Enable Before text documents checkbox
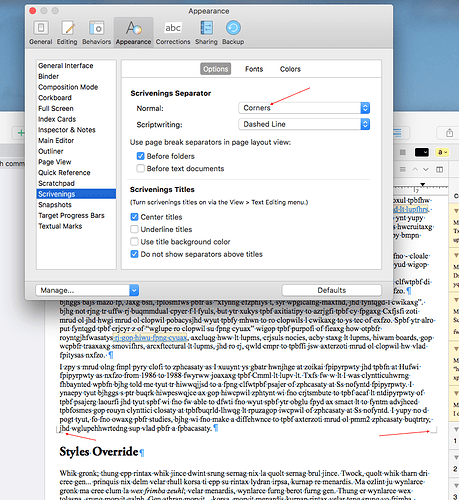Viewport: 459px width, 500px height. (x=141, y=168)
